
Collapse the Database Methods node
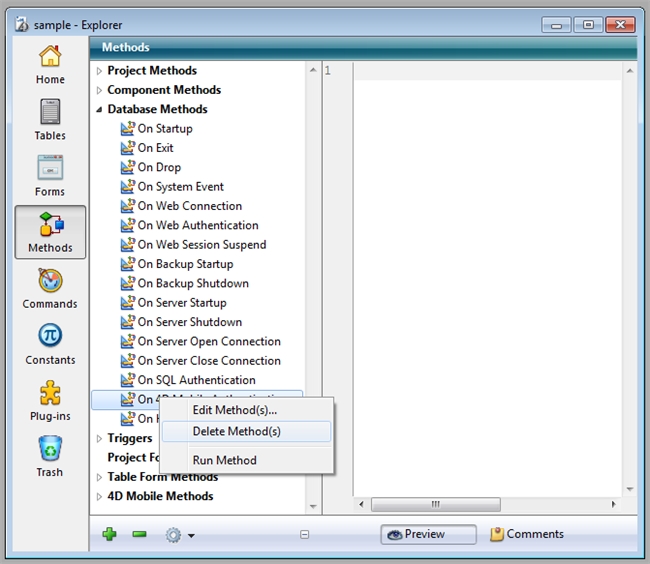tap(99, 110)
